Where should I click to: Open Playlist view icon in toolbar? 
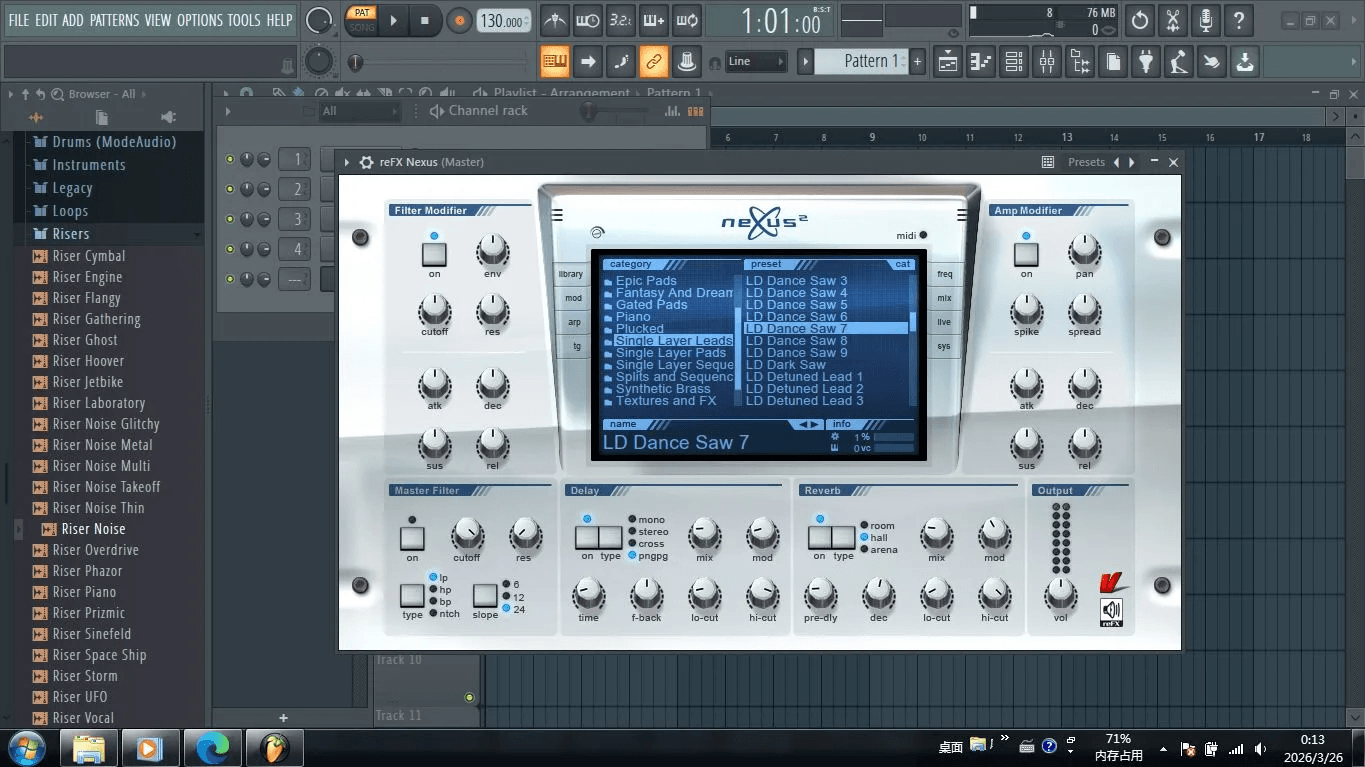point(948,62)
